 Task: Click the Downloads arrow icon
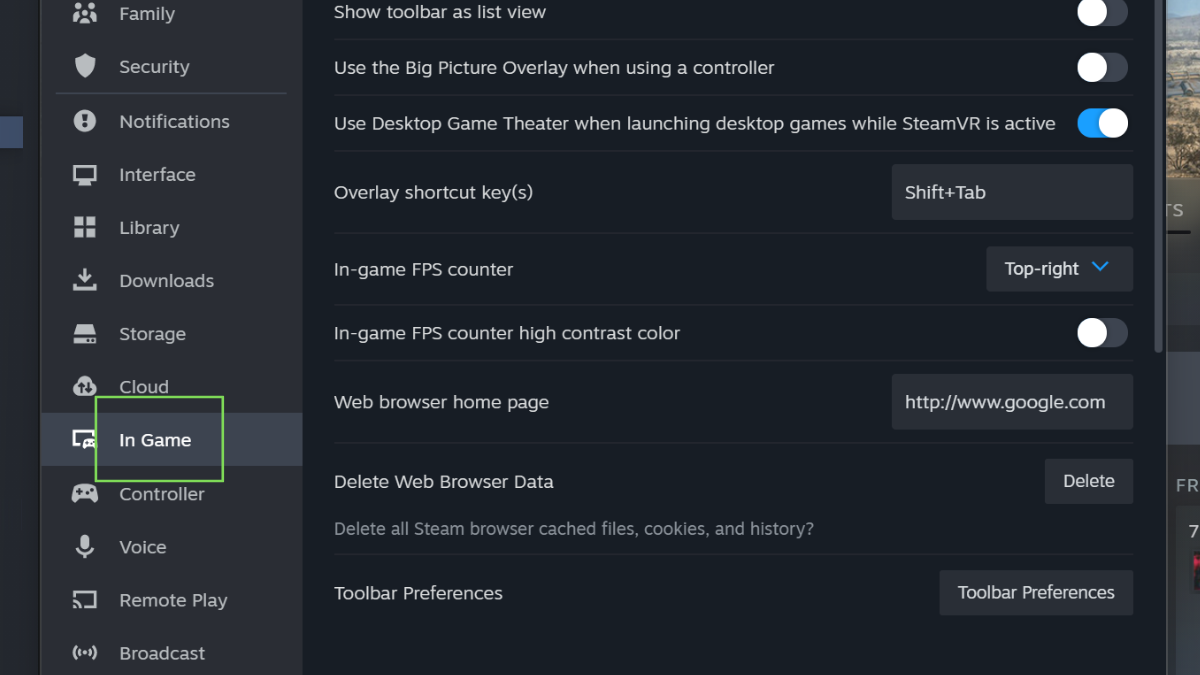coord(85,280)
